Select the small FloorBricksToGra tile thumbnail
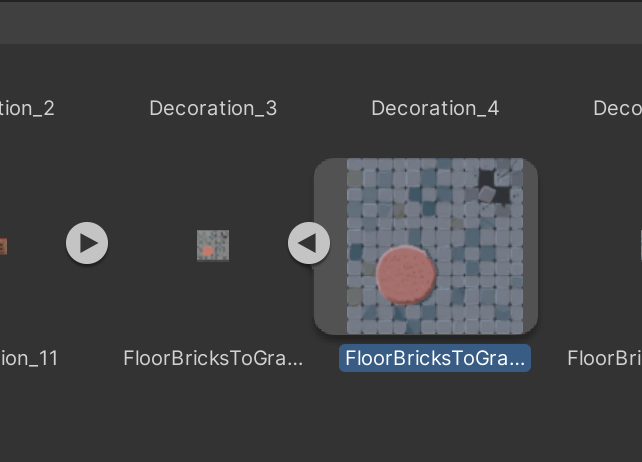This screenshot has width=642, height=462. (x=213, y=245)
